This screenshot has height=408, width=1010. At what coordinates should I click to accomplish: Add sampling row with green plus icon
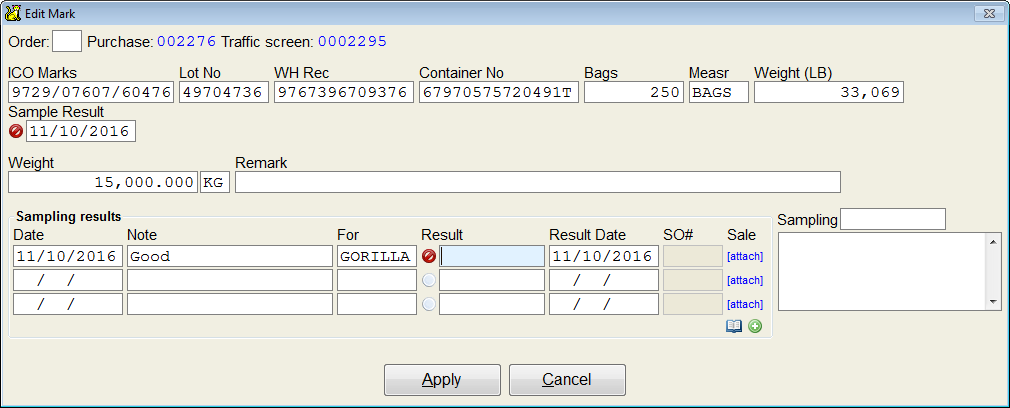tap(755, 327)
